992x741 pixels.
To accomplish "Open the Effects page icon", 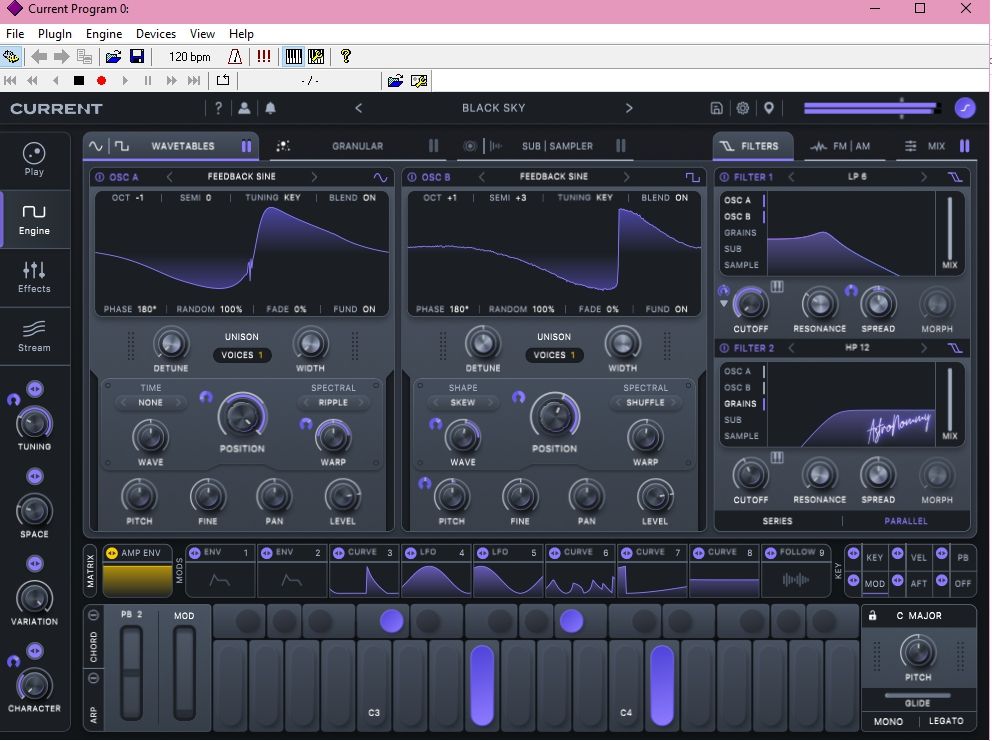I will (x=34, y=276).
